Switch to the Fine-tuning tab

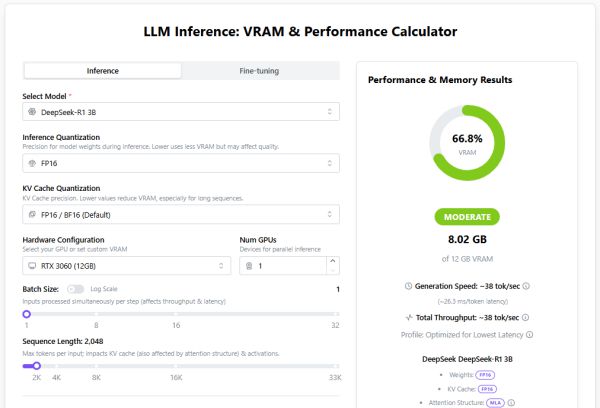coord(259,71)
